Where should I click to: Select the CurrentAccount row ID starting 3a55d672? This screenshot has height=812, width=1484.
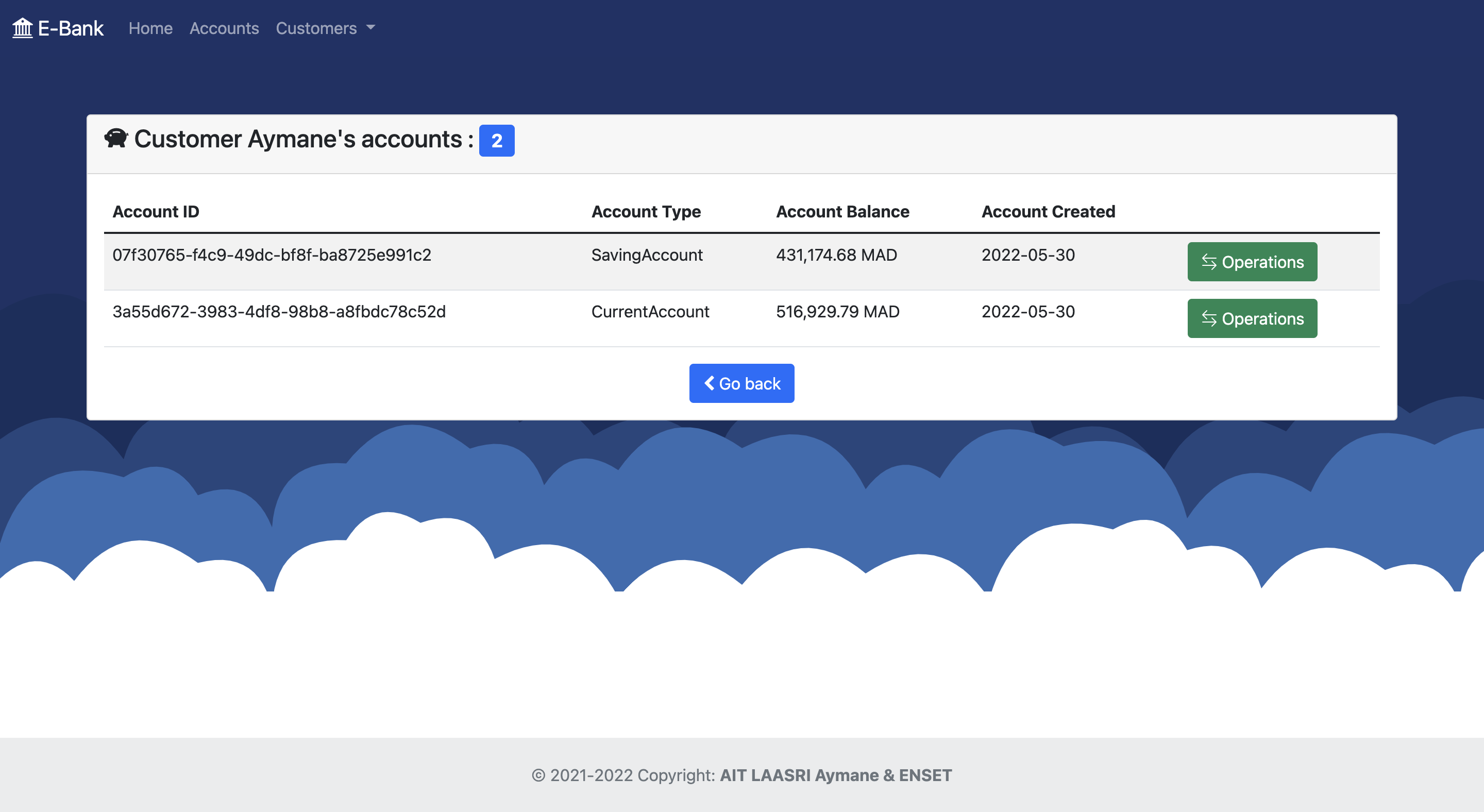279,312
